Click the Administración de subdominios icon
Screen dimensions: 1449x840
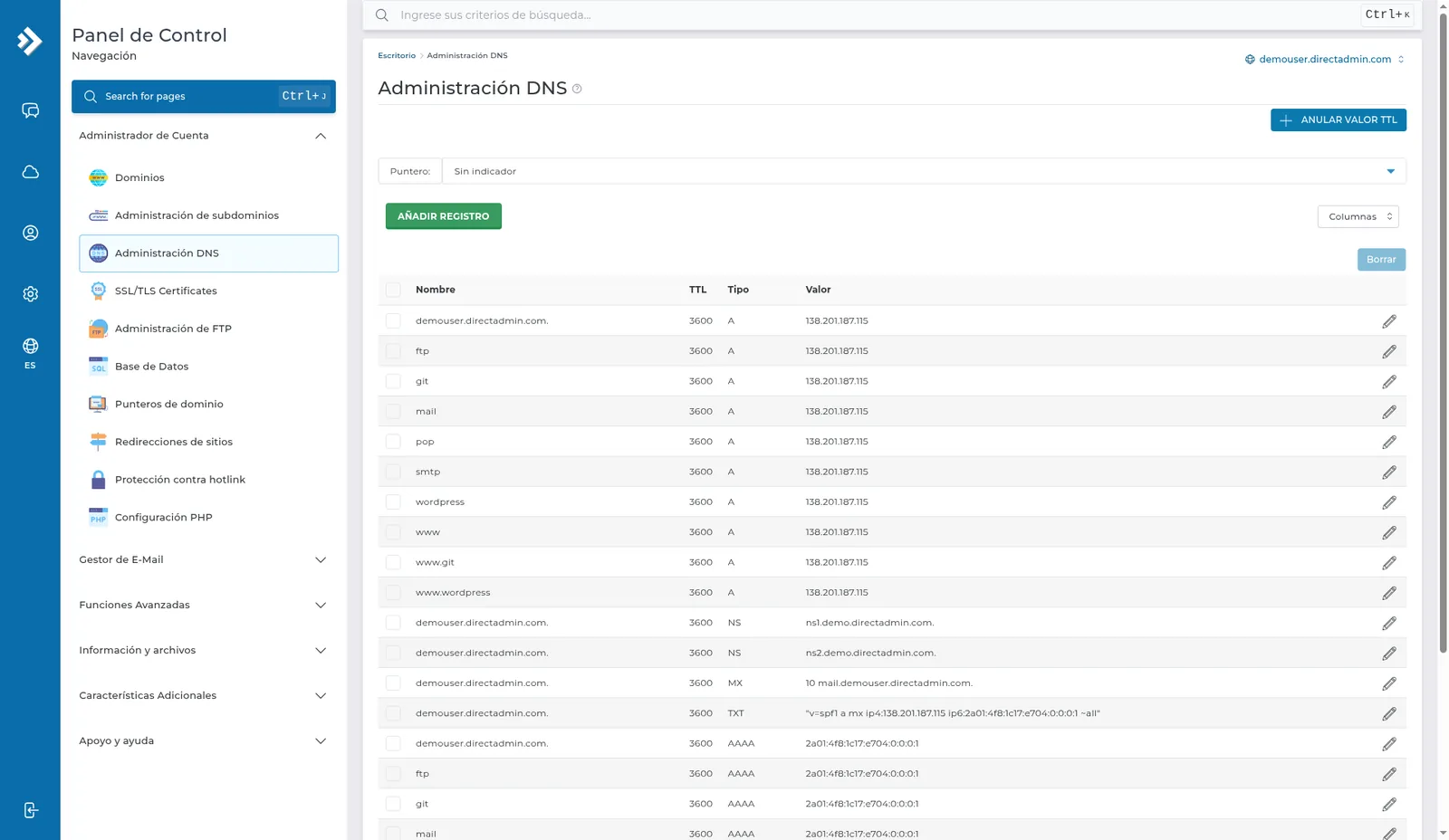point(98,215)
